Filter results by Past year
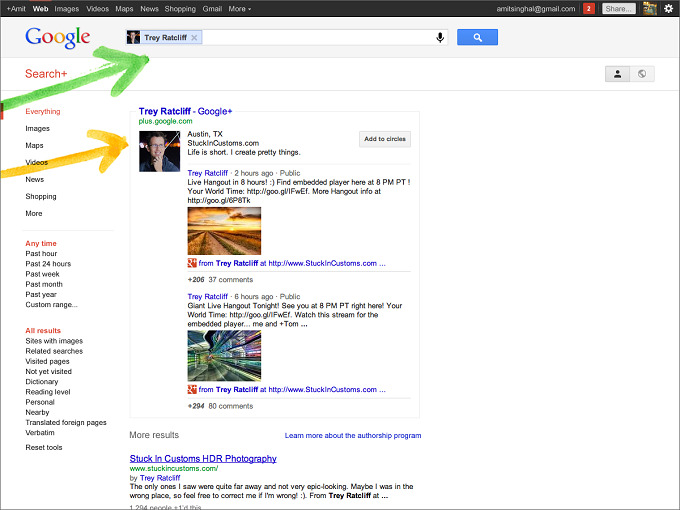The height and width of the screenshot is (510, 680). pos(41,294)
